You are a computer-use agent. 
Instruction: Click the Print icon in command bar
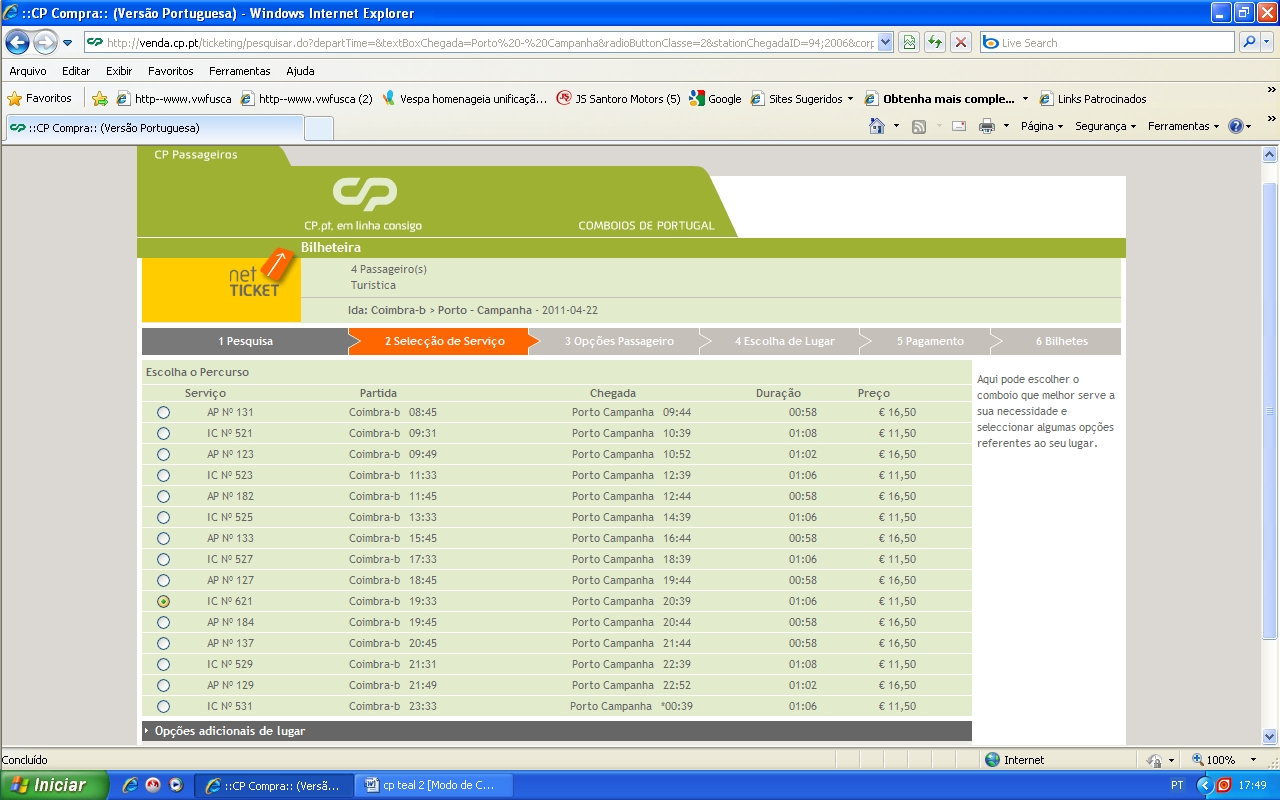tap(987, 126)
